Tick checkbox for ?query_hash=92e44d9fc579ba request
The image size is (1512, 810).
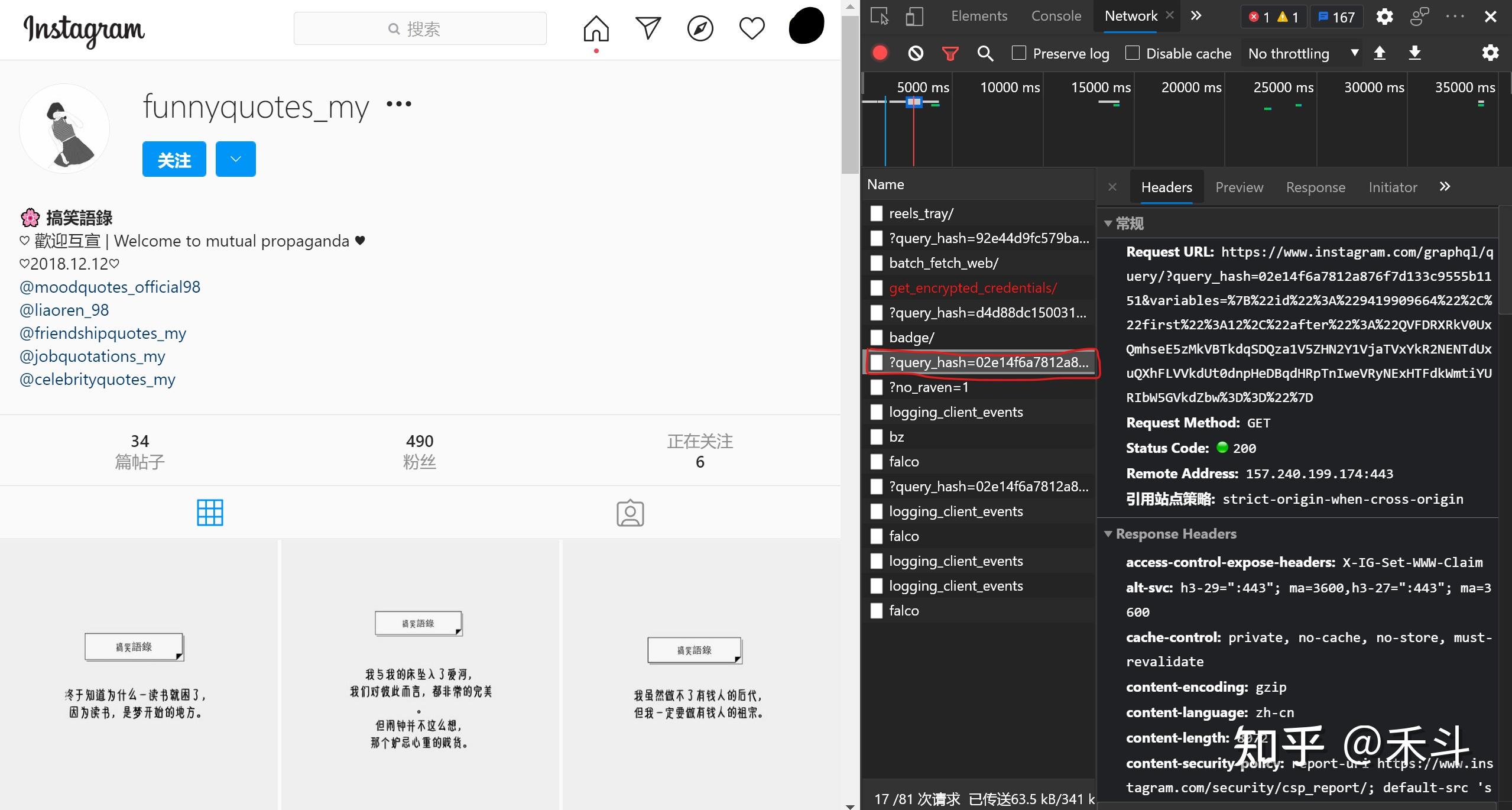[877, 238]
